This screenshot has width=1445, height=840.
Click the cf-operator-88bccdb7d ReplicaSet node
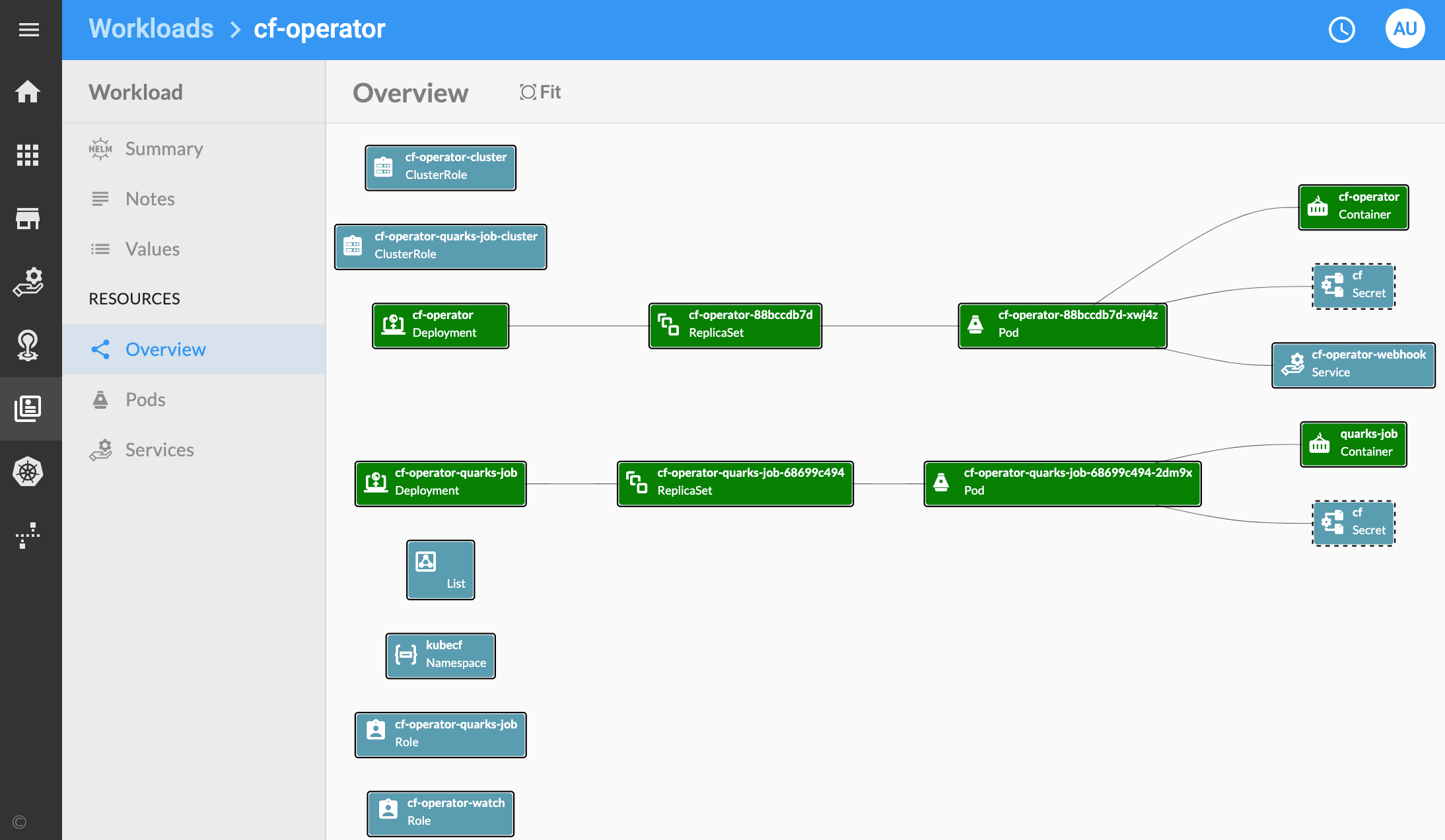click(735, 325)
